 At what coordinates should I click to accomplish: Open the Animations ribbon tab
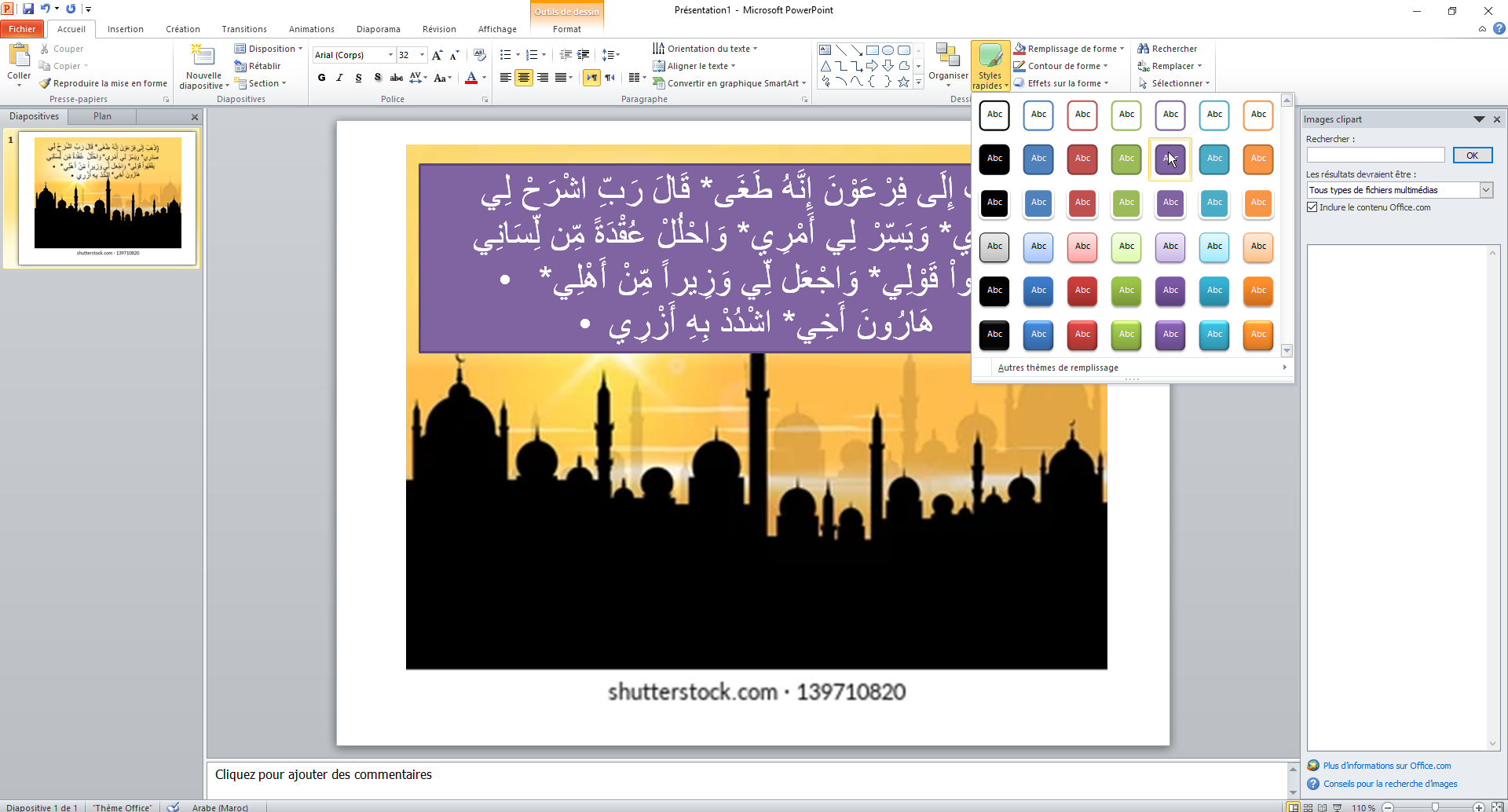click(312, 29)
